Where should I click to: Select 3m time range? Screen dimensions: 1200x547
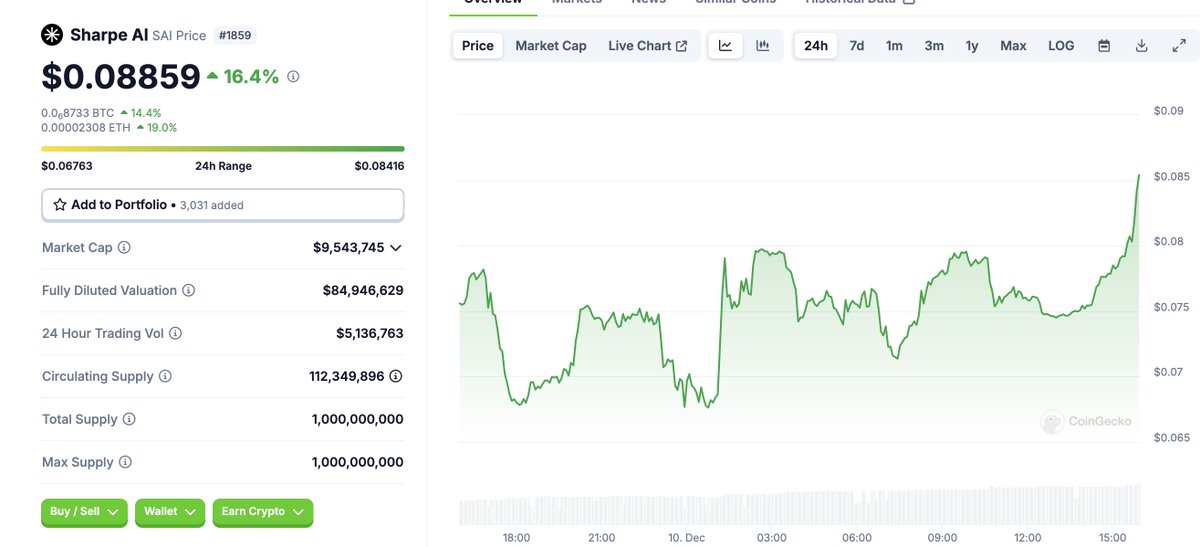pos(934,46)
